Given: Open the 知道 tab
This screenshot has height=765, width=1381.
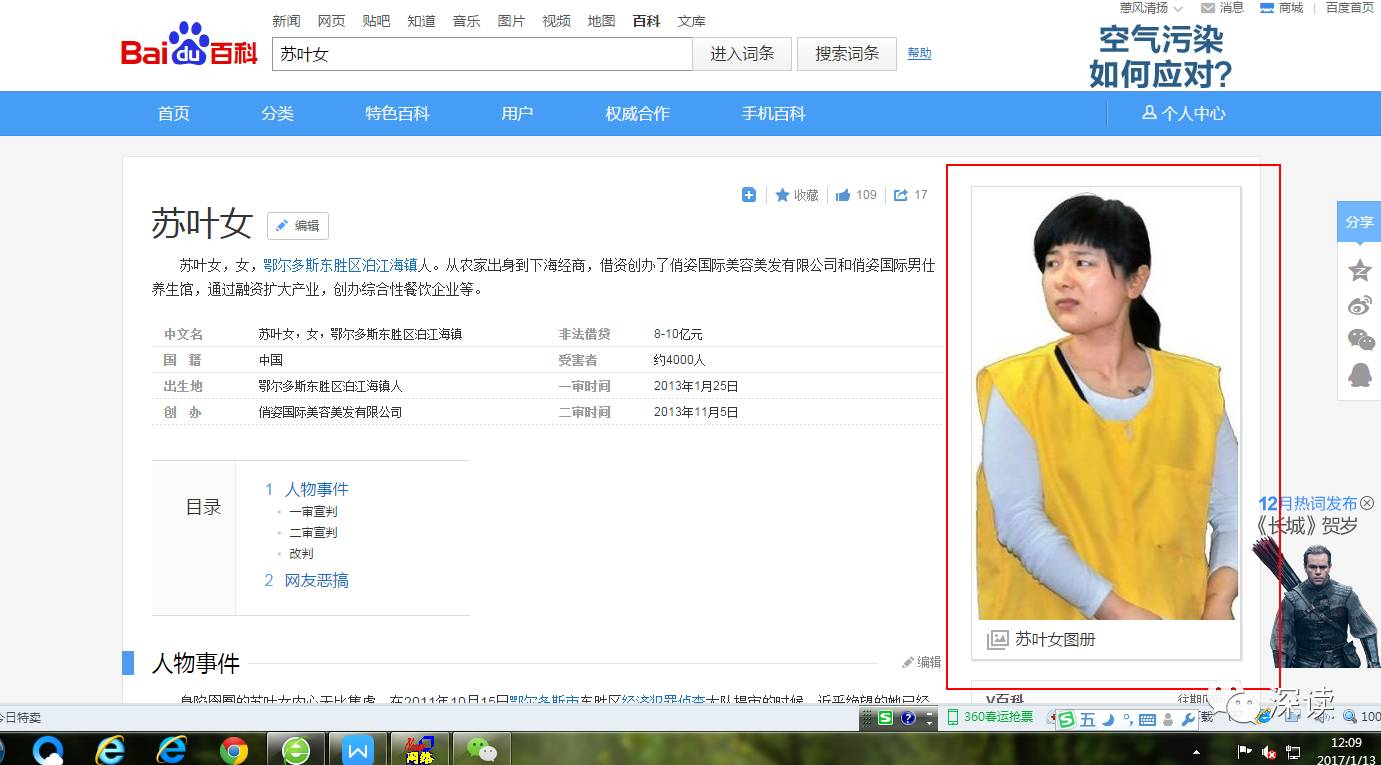Looking at the screenshot, I should (421, 21).
